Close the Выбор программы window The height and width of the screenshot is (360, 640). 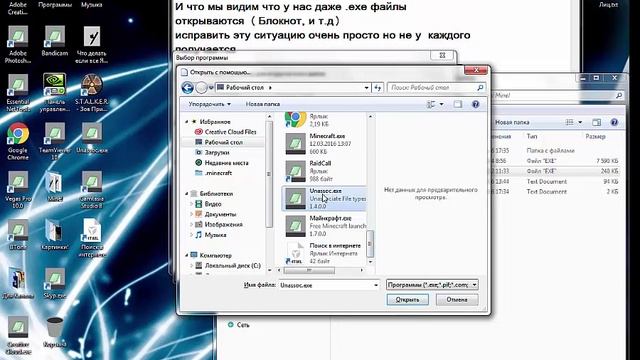pyautogui.click(x=442, y=56)
